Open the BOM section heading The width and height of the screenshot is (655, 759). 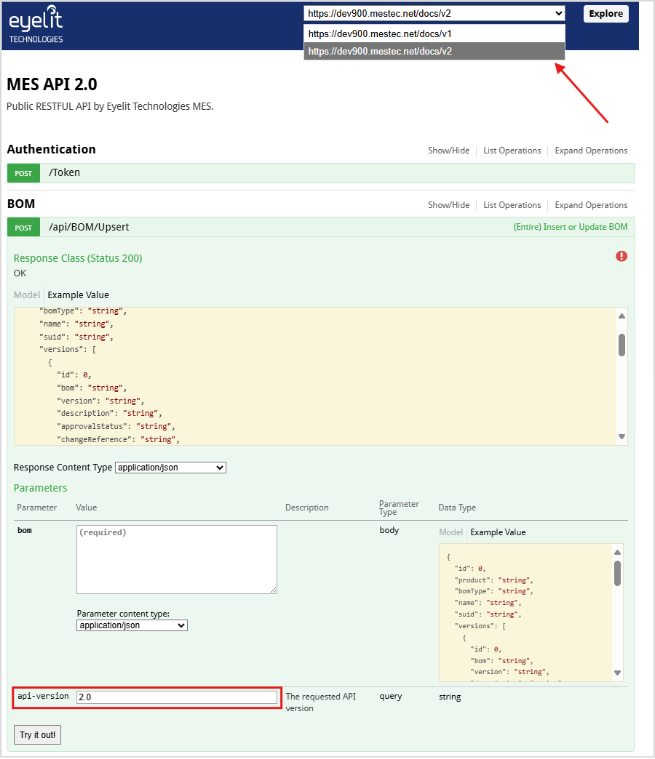point(21,203)
